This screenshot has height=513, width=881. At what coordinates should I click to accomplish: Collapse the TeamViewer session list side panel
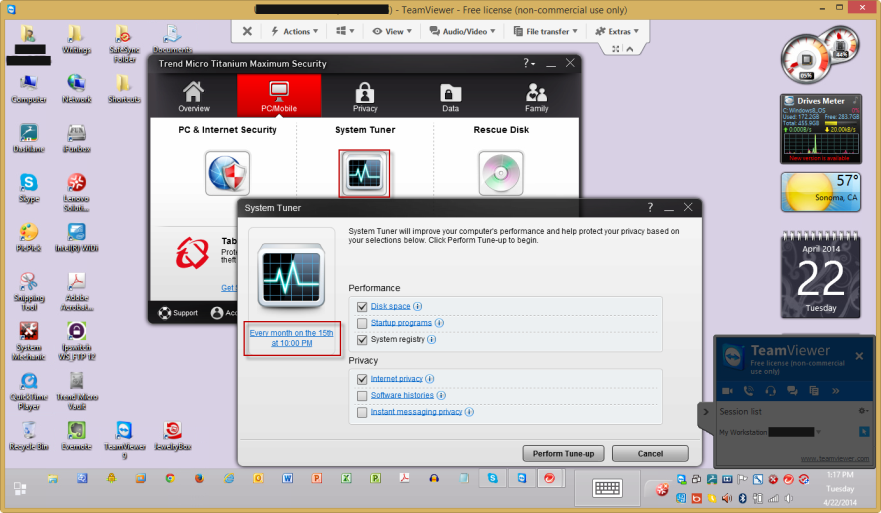point(705,411)
